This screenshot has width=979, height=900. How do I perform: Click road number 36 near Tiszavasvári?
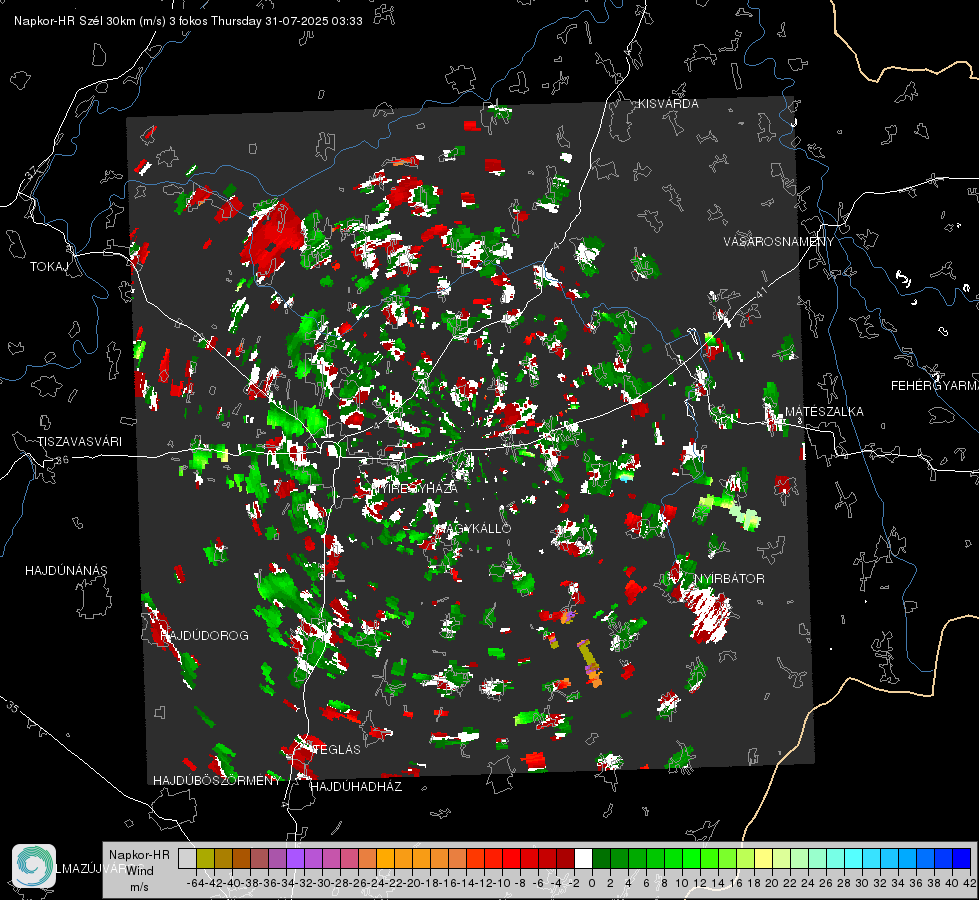click(62, 460)
